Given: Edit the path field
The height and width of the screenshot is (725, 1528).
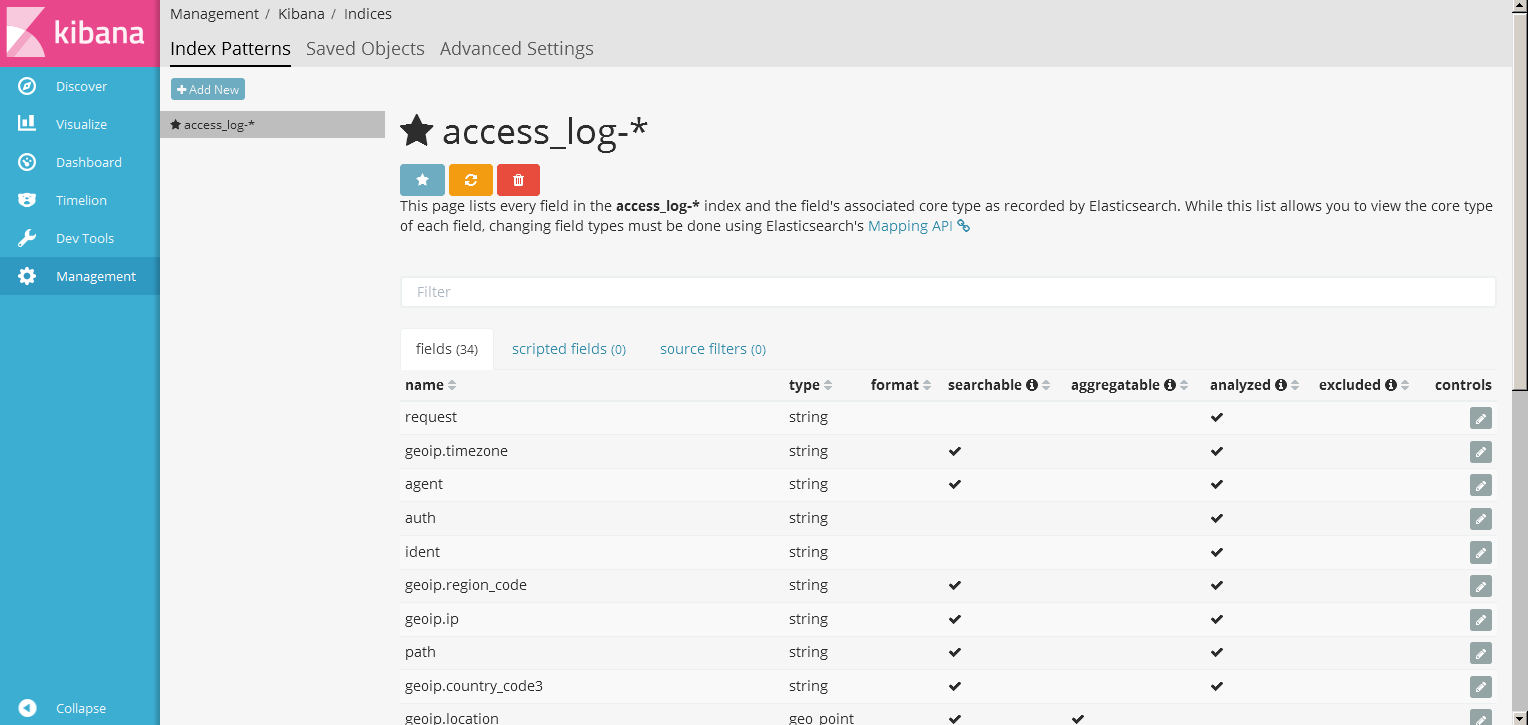Looking at the screenshot, I should [x=1481, y=653].
